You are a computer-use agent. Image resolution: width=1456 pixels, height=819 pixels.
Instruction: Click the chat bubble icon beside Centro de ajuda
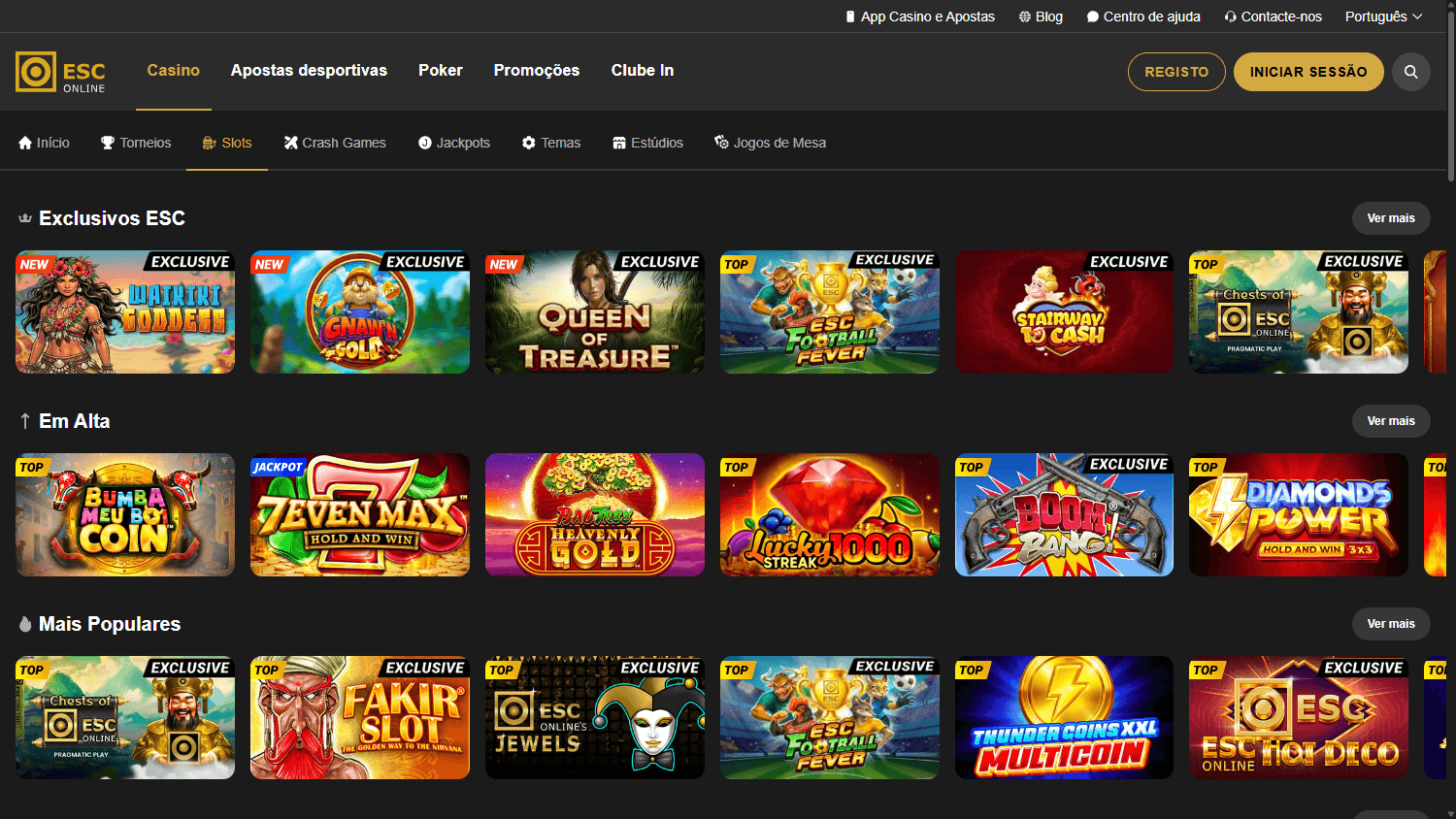(1093, 16)
